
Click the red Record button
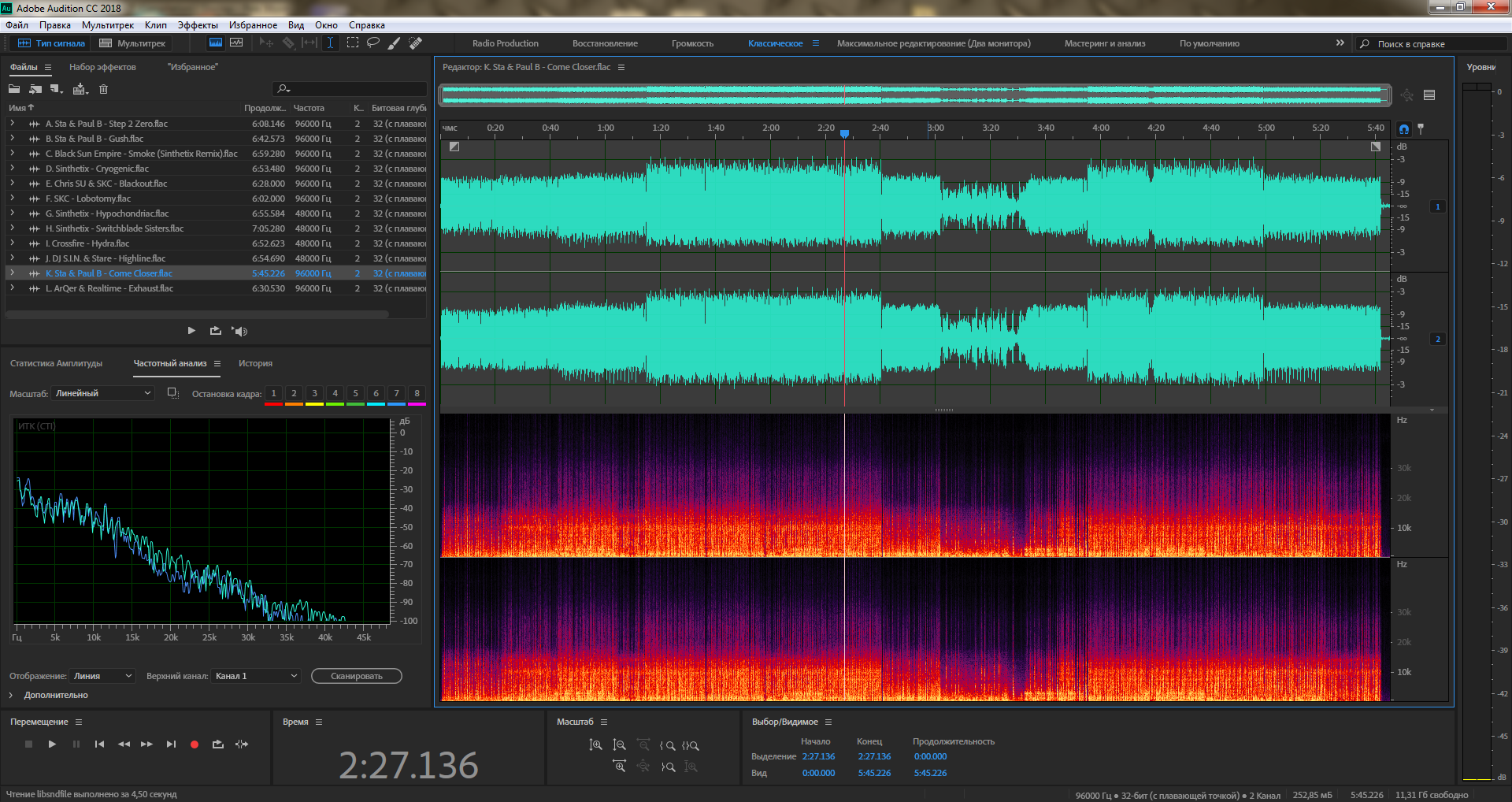pyautogui.click(x=195, y=744)
